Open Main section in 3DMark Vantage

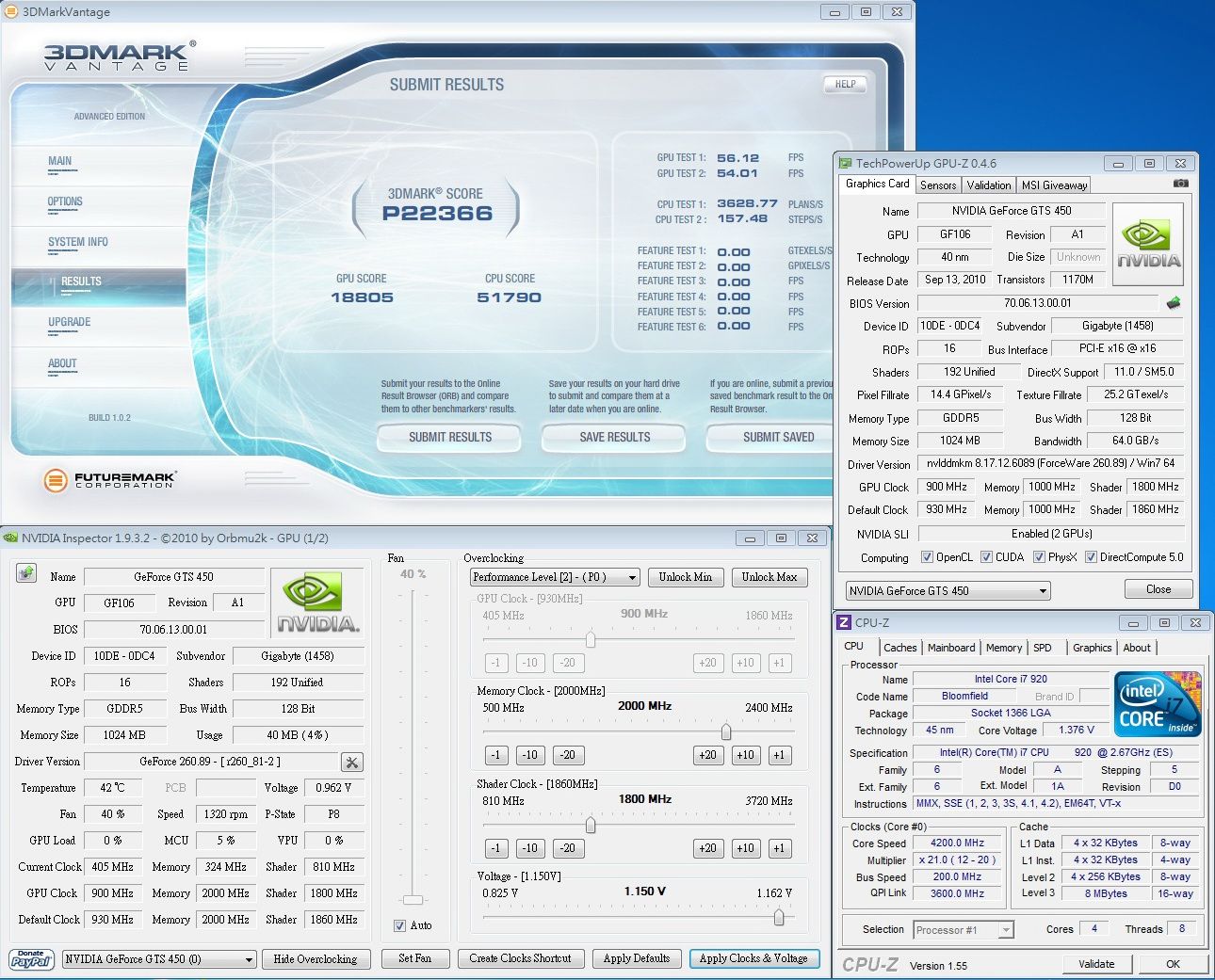(x=59, y=161)
